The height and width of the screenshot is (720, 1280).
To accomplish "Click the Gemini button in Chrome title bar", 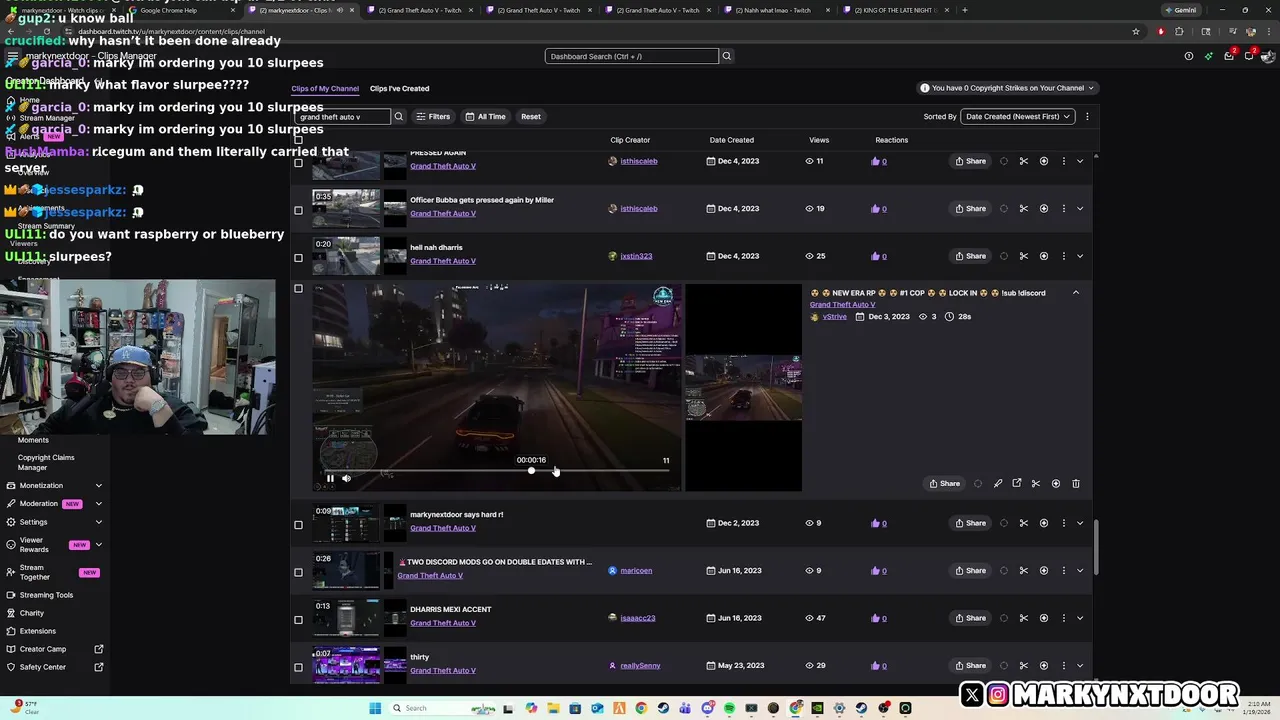I will tap(1180, 10).
